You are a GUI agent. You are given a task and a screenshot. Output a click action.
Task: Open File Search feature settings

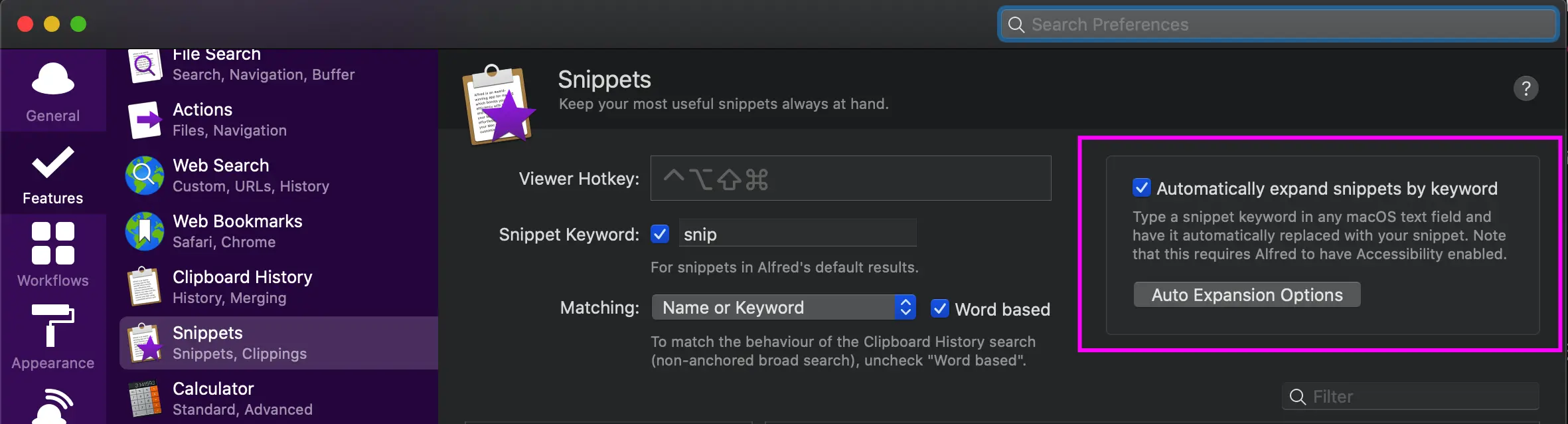pyautogui.click(x=279, y=64)
